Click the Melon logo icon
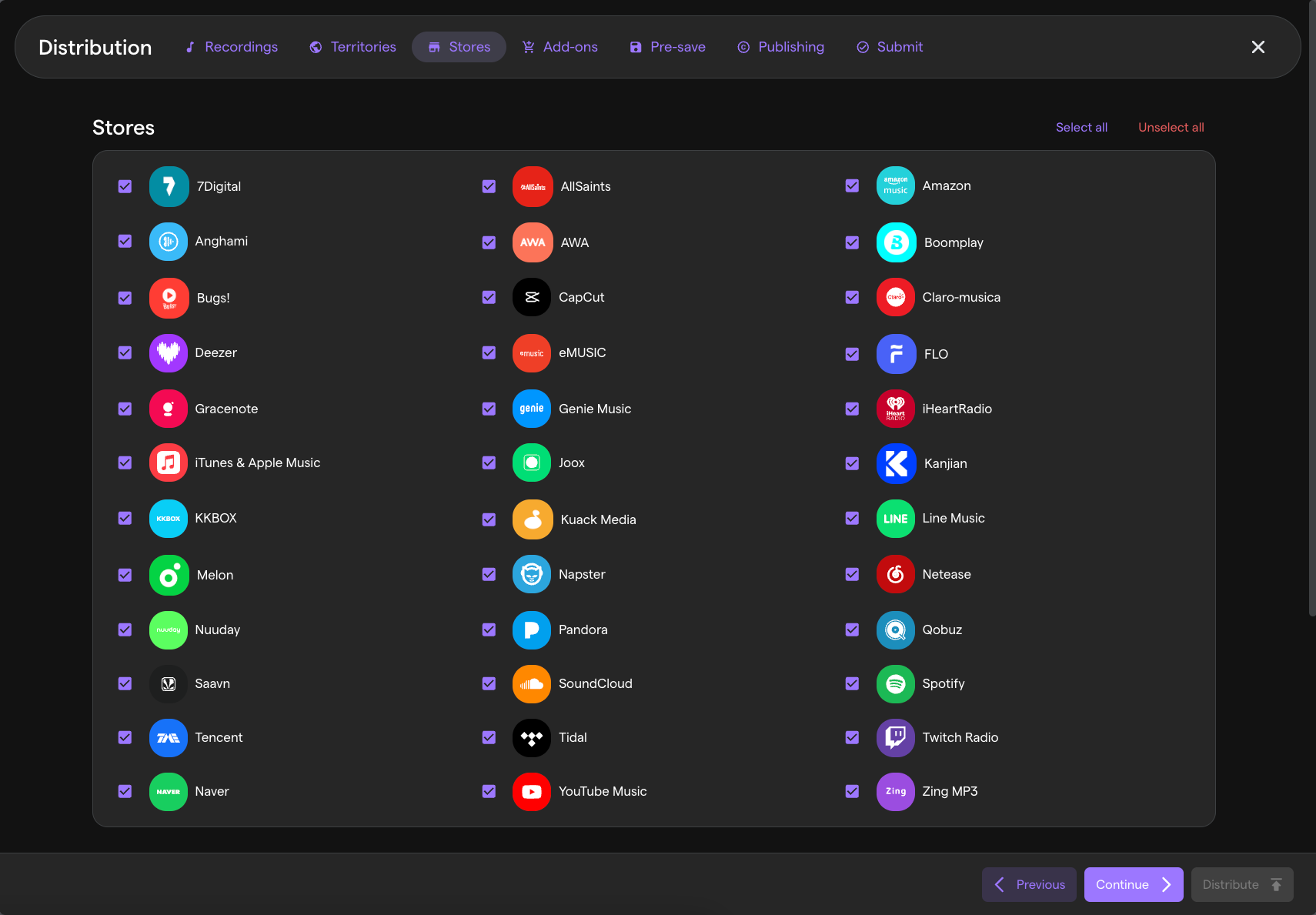Image resolution: width=1316 pixels, height=915 pixels. click(169, 575)
